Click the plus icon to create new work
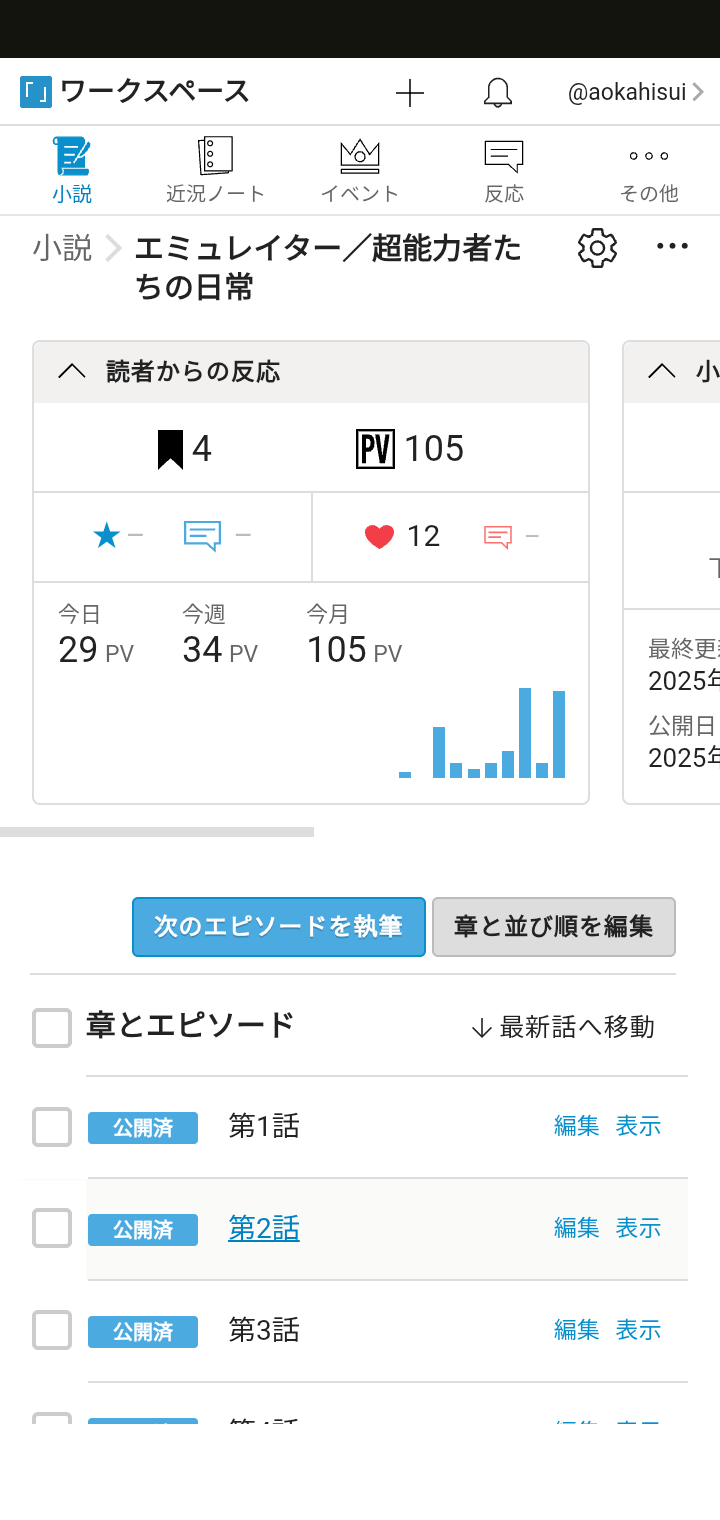This screenshot has height=1520, width=720. point(410,93)
